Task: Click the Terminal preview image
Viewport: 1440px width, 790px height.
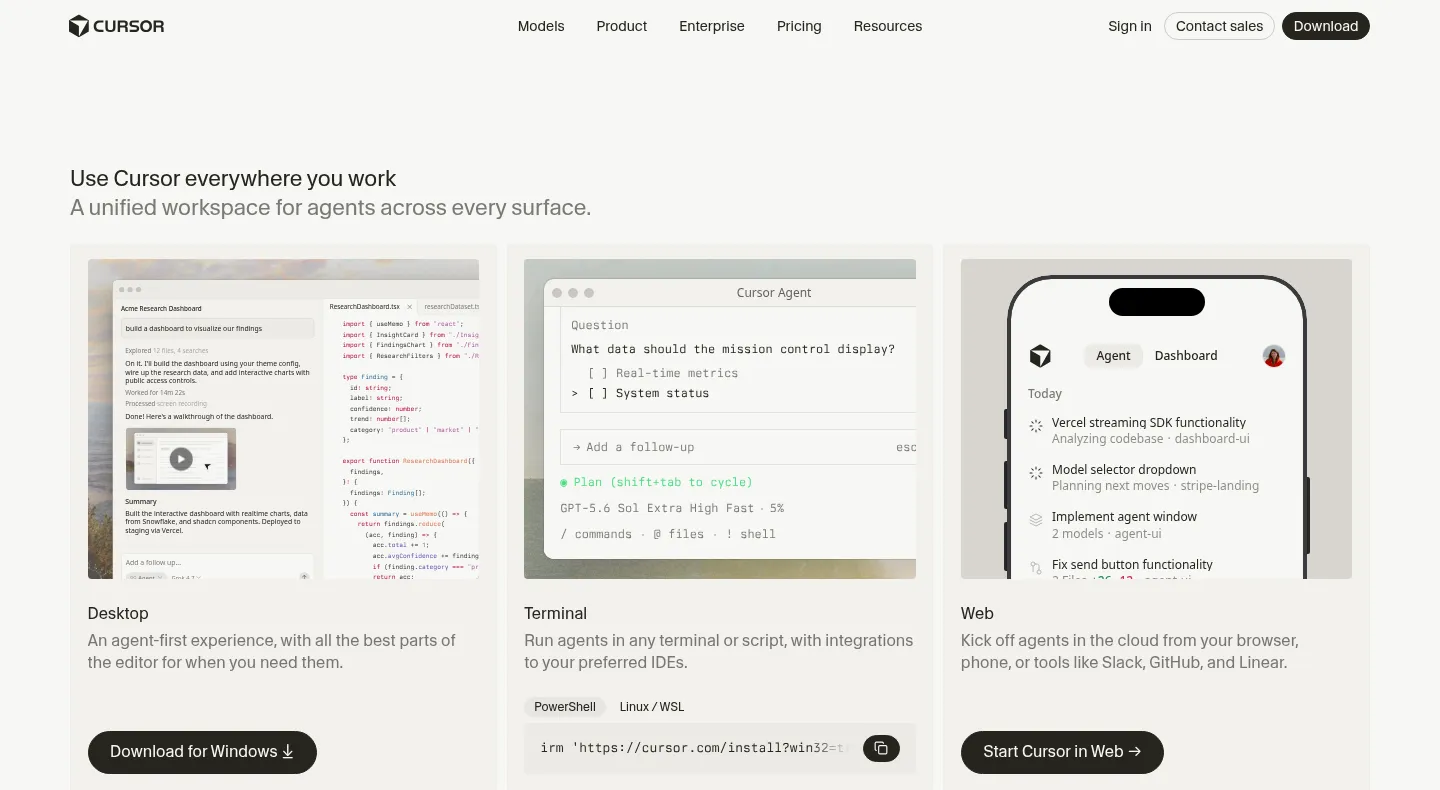Action: [x=720, y=419]
